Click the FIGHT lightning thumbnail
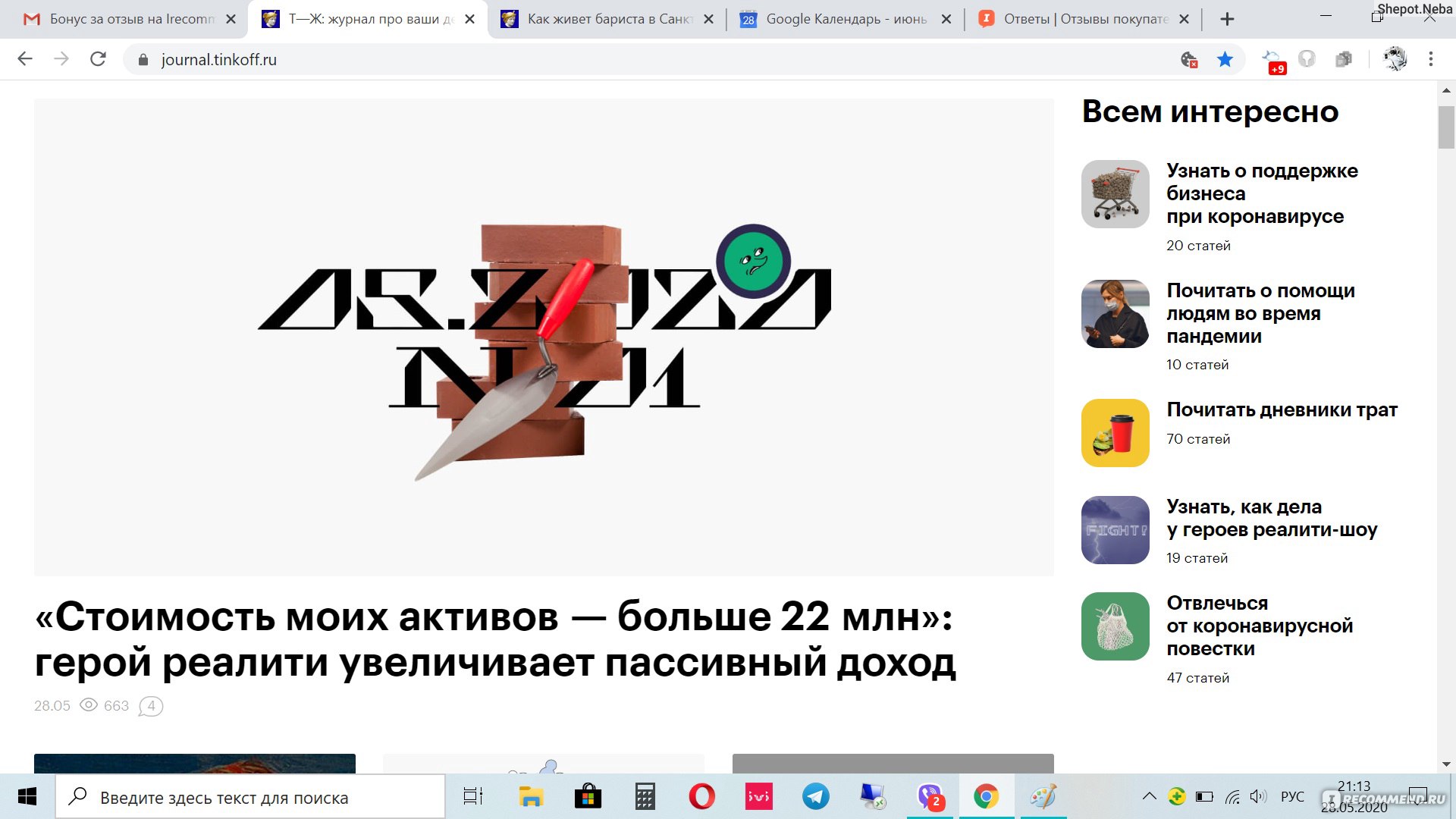The image size is (1456, 819). [1115, 529]
